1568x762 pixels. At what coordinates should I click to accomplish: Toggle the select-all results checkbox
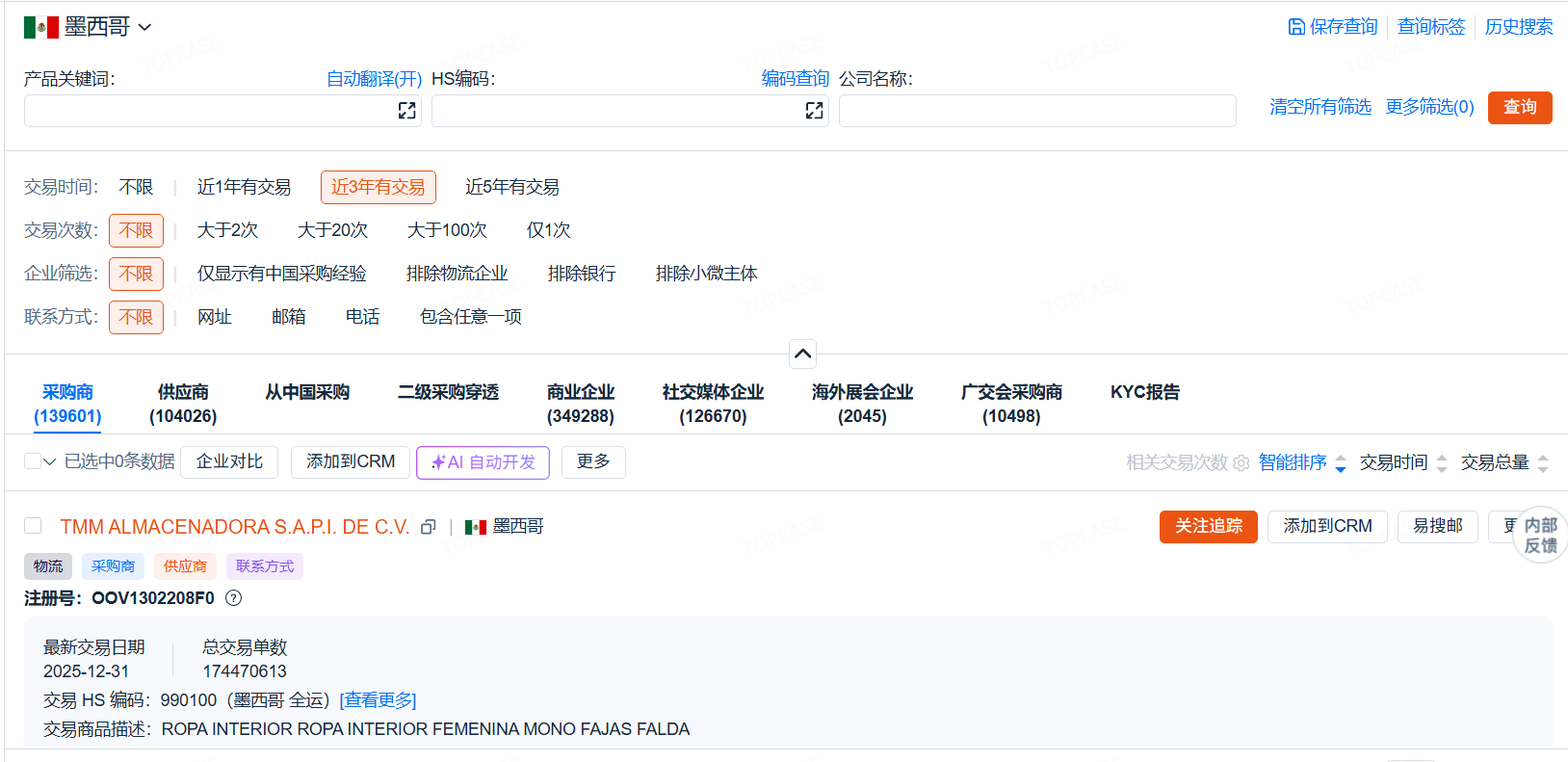click(x=32, y=461)
